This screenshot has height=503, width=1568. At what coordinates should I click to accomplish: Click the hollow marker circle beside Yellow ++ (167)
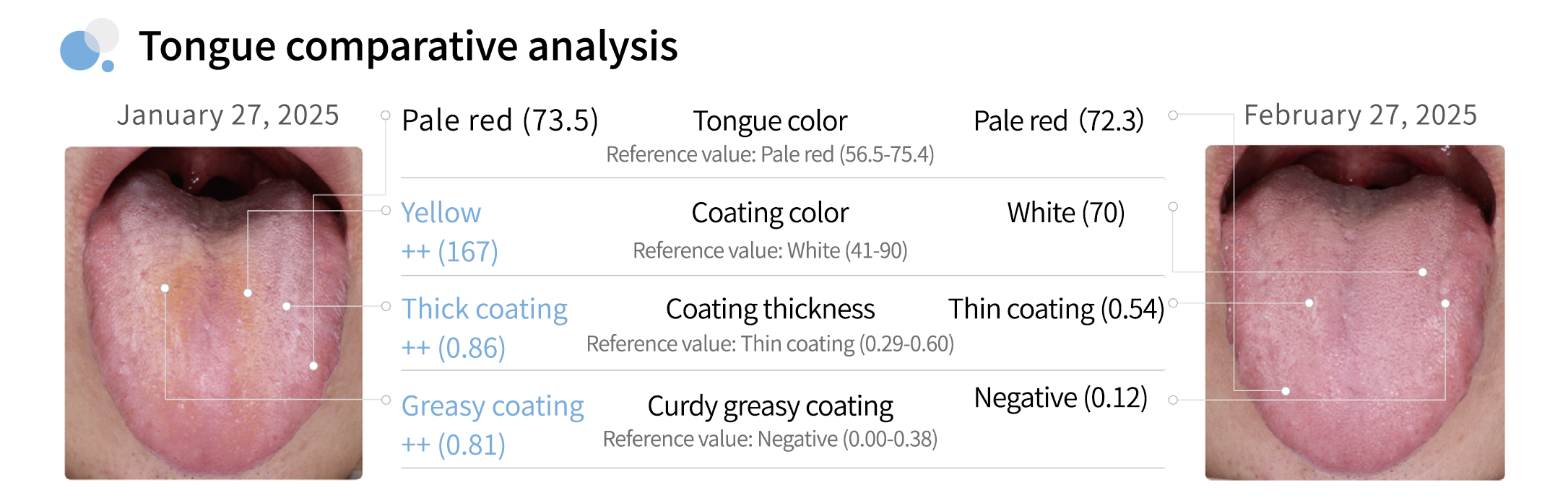(x=386, y=211)
